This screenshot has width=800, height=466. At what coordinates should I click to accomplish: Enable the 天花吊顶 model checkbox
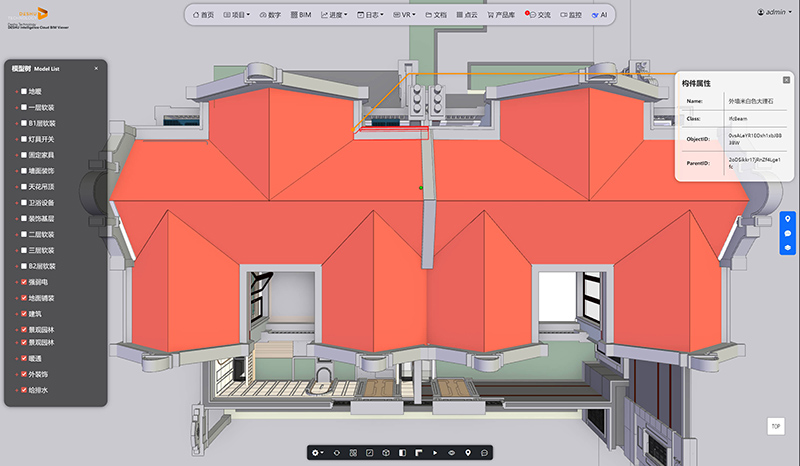click(x=23, y=186)
